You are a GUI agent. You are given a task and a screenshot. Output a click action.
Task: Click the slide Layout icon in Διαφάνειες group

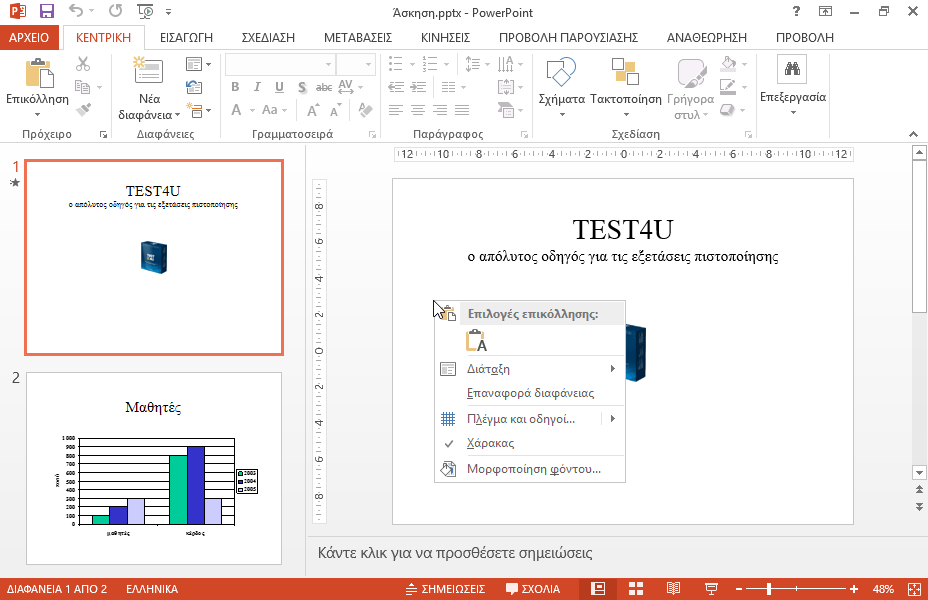coord(194,63)
